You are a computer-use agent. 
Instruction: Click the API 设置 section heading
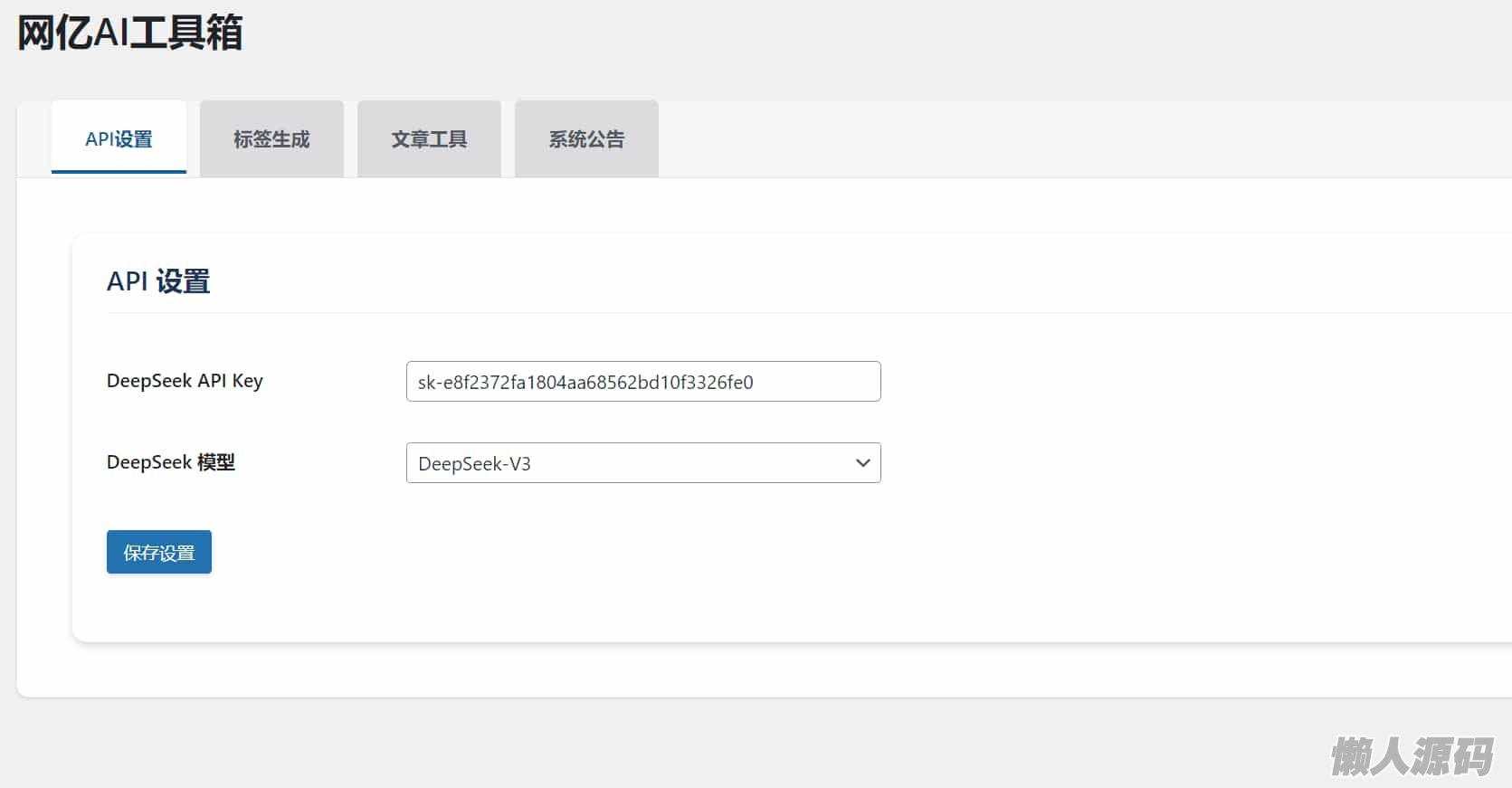click(158, 281)
